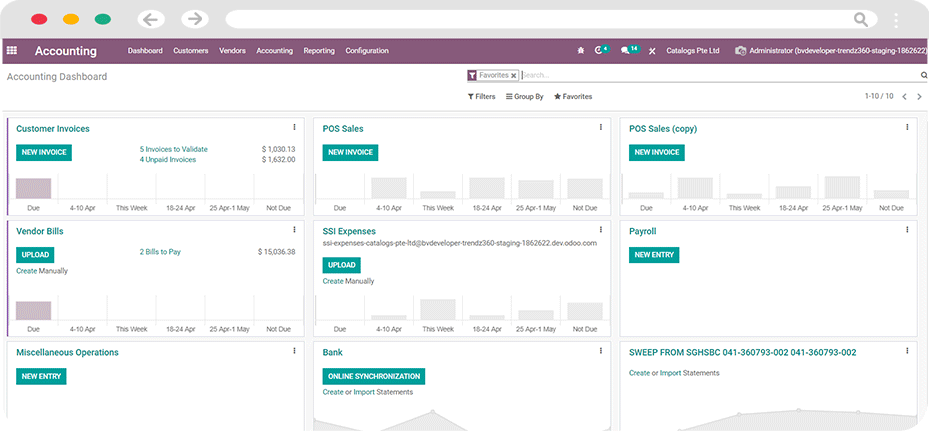Image resolution: width=929 pixels, height=431 pixels.
Task: Open the apps grid menu icon
Action: coord(12,51)
